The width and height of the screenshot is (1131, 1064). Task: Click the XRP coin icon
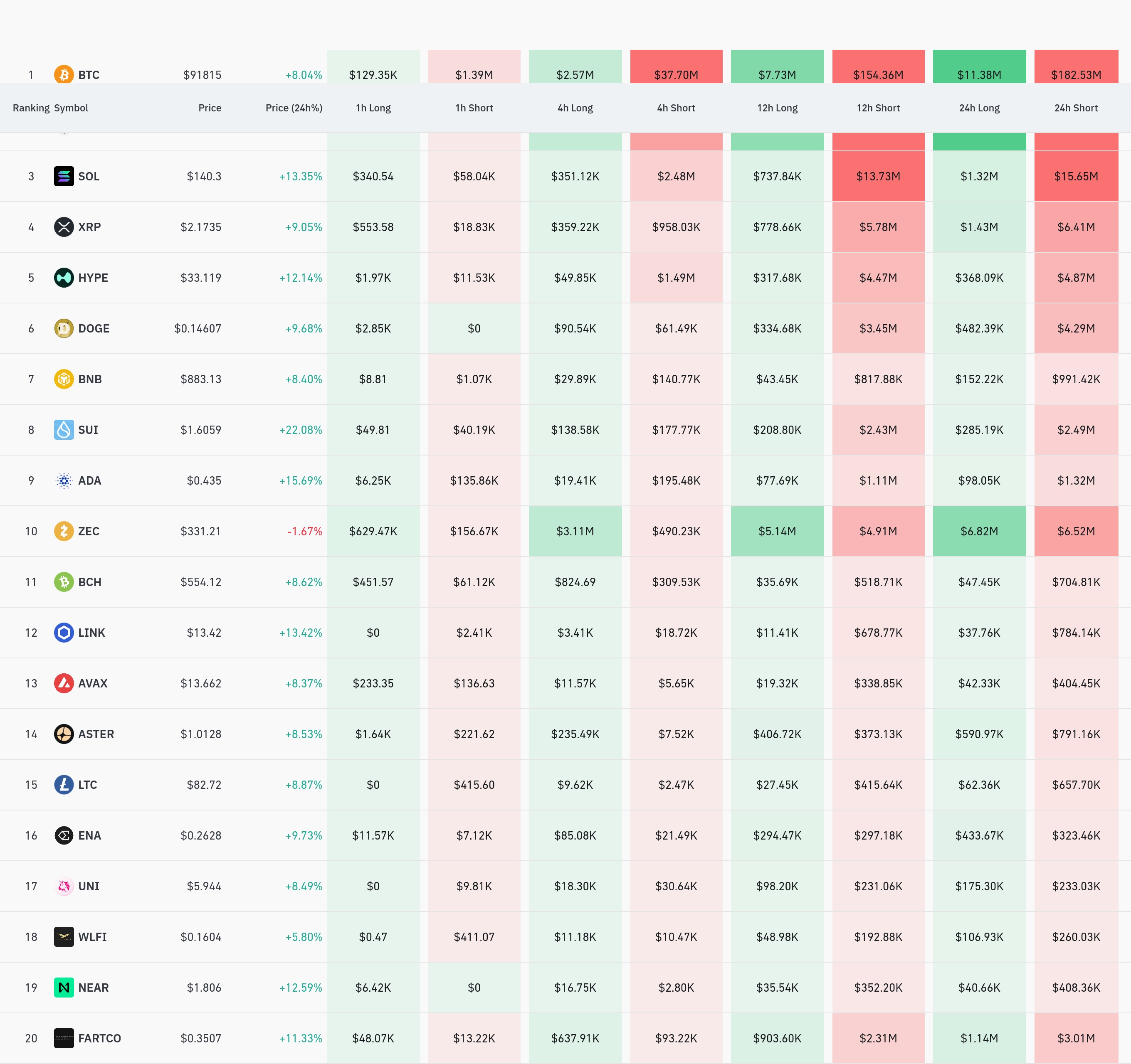tap(64, 227)
